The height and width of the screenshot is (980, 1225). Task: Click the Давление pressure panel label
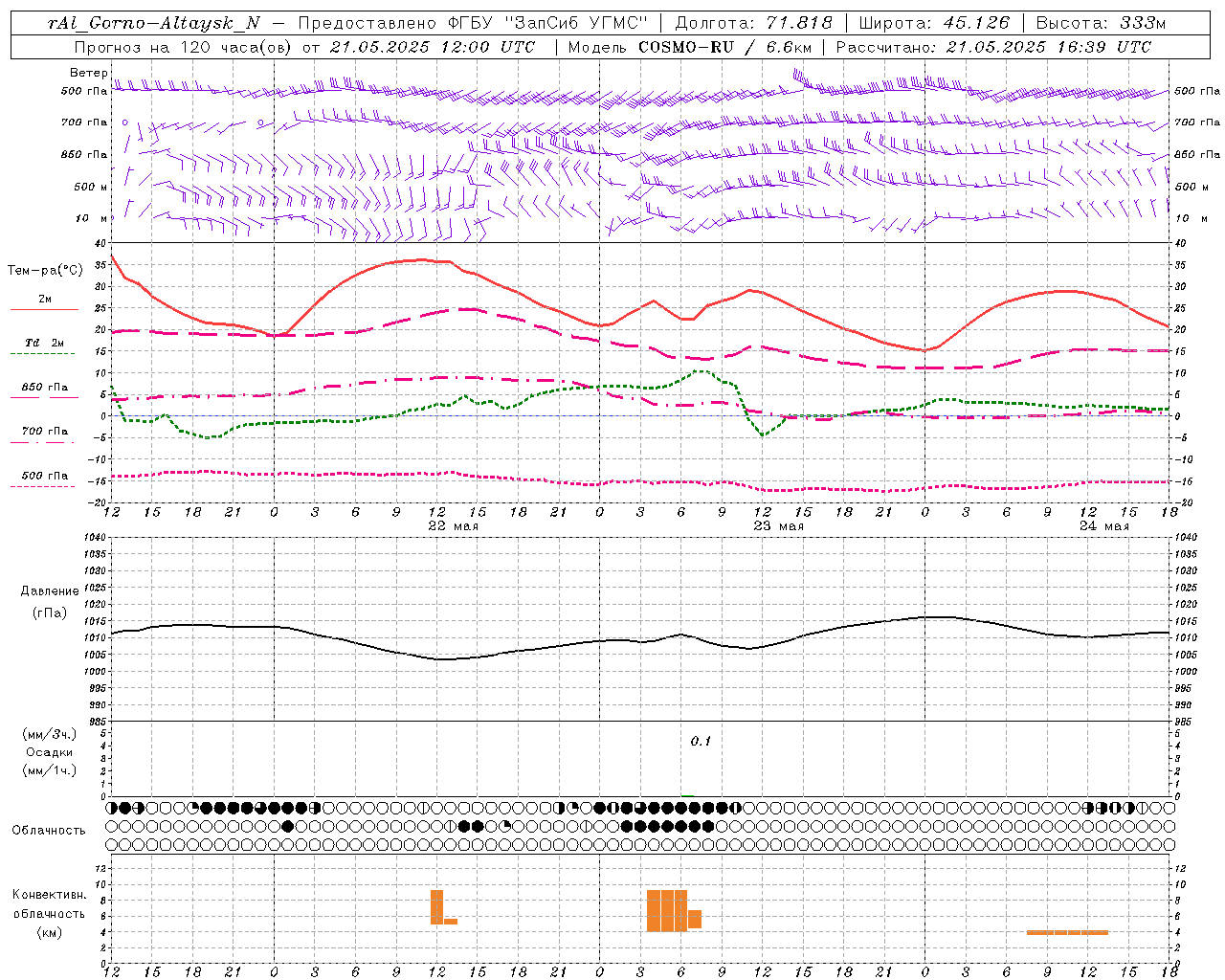(x=50, y=591)
